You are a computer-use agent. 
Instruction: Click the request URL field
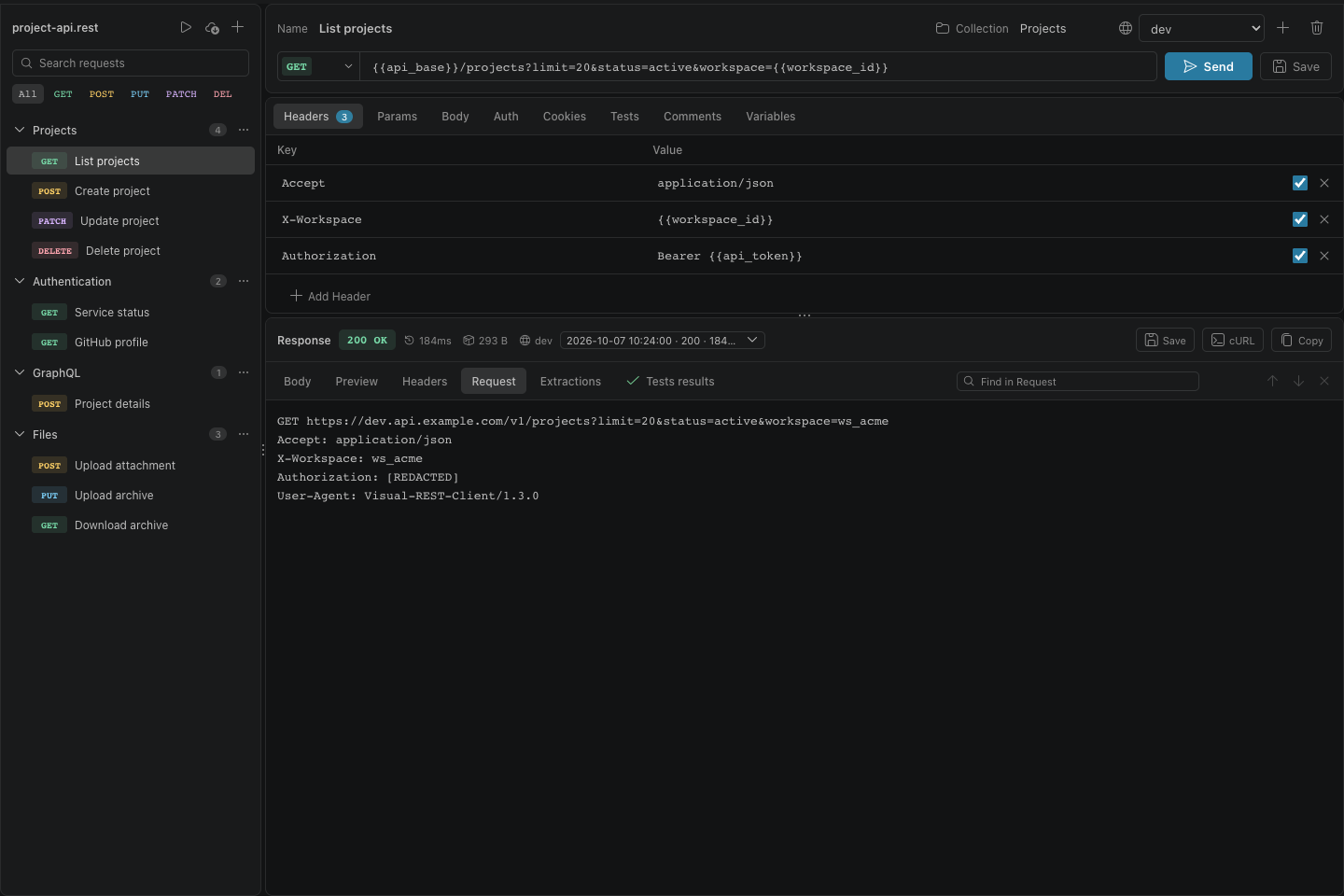[x=758, y=66]
